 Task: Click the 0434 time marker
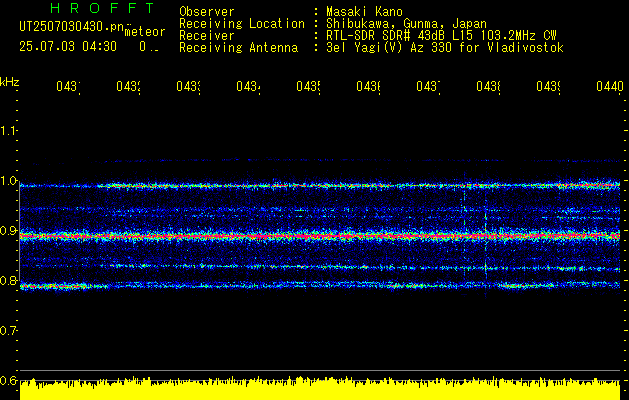tap(248, 86)
